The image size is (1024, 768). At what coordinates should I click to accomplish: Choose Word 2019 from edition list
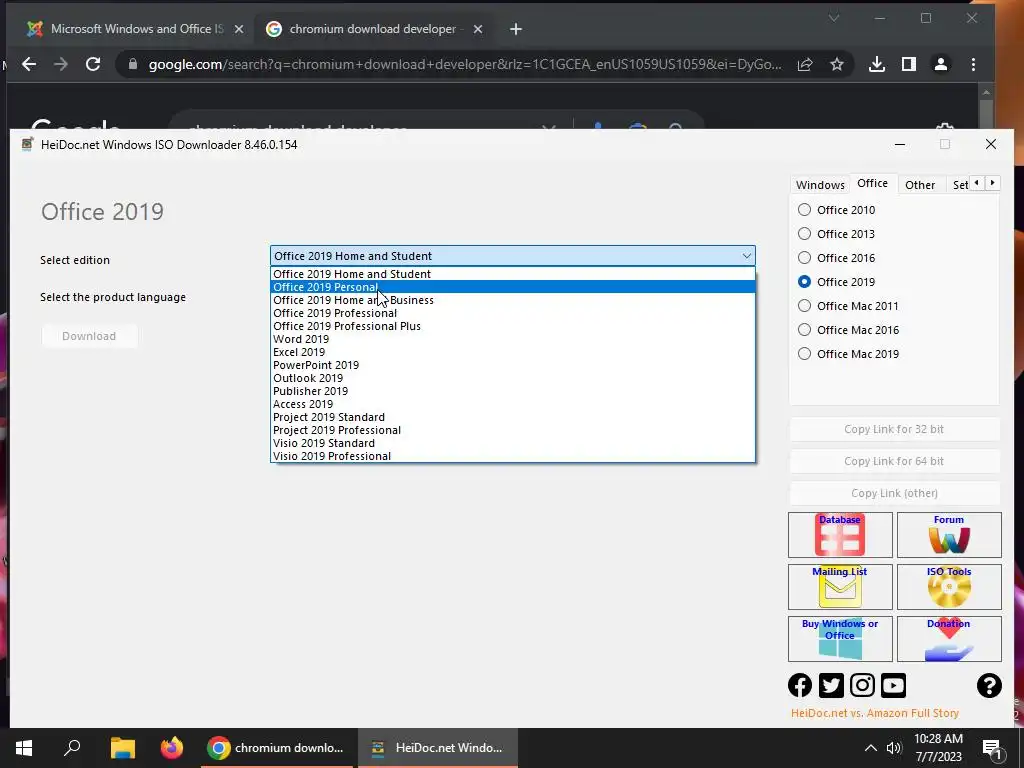[513, 339]
